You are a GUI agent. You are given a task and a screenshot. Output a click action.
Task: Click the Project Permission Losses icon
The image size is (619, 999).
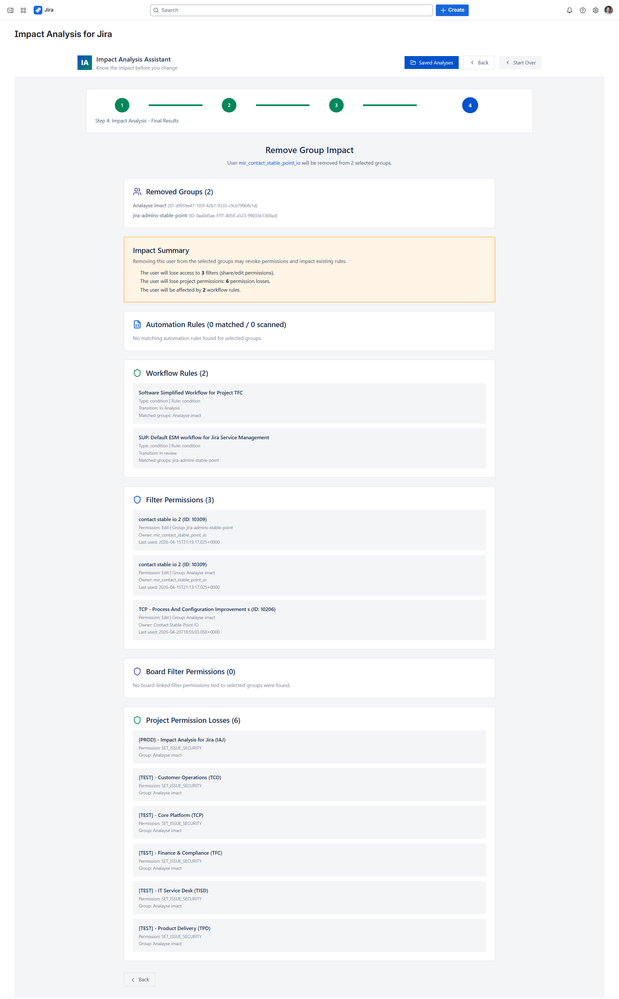tap(137, 719)
